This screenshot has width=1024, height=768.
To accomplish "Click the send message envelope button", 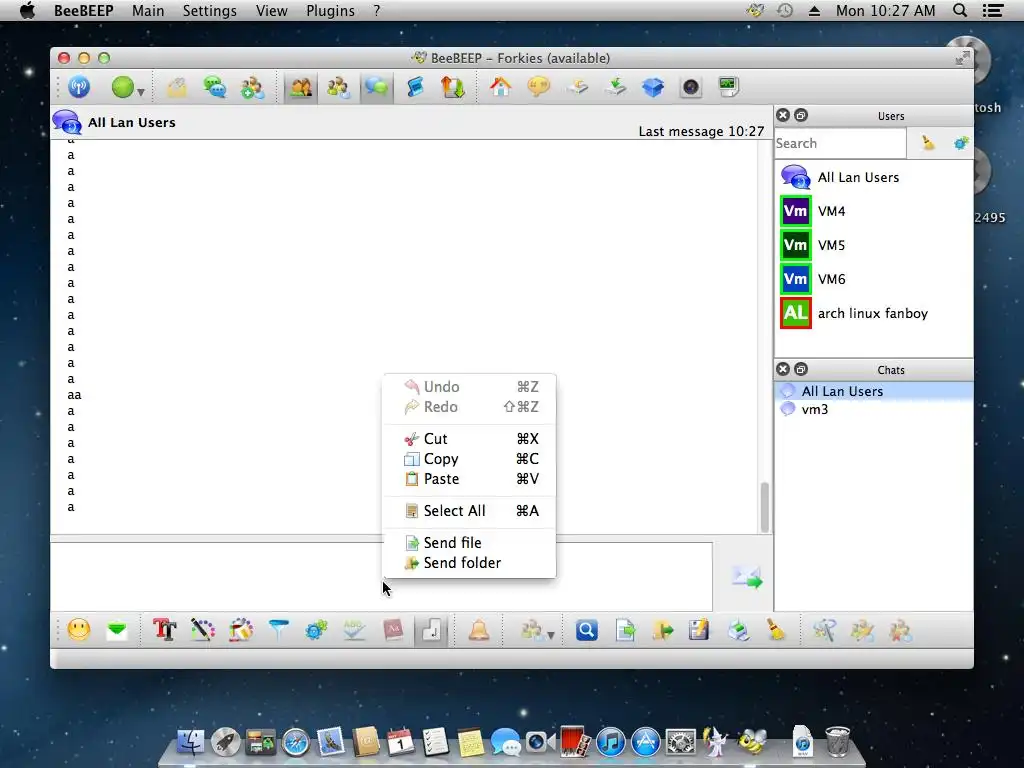I will [746, 577].
